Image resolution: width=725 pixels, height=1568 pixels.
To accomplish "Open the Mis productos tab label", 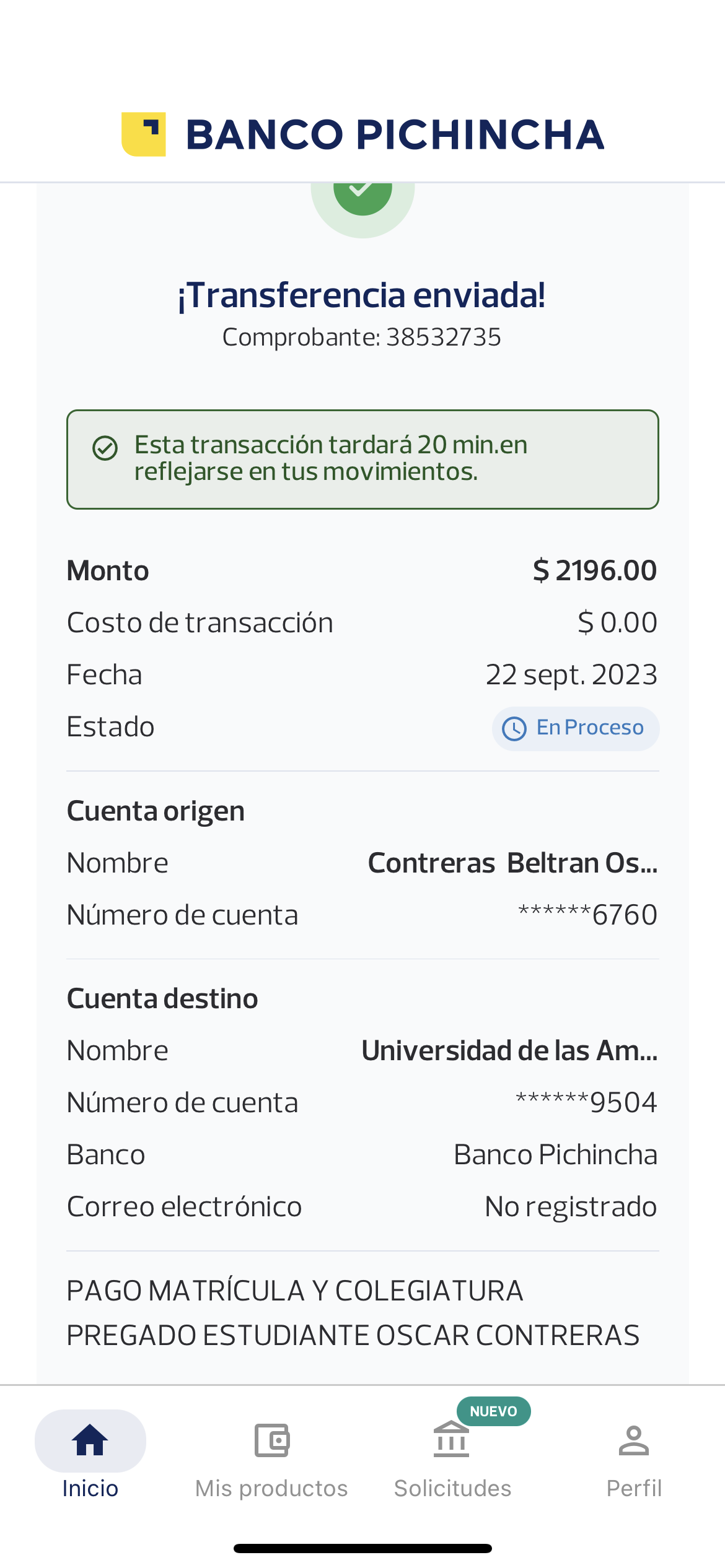I will [271, 1488].
